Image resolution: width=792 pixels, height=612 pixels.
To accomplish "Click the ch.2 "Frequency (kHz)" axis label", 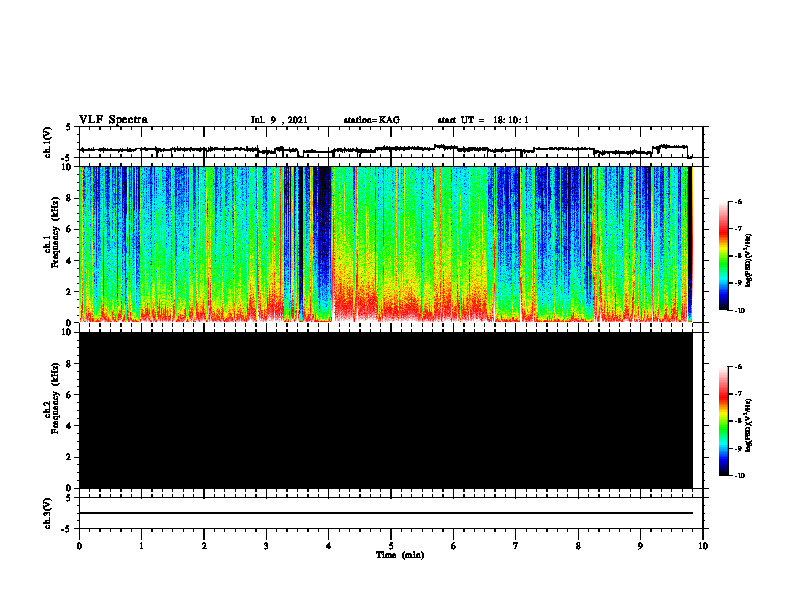I will click(55, 398).
